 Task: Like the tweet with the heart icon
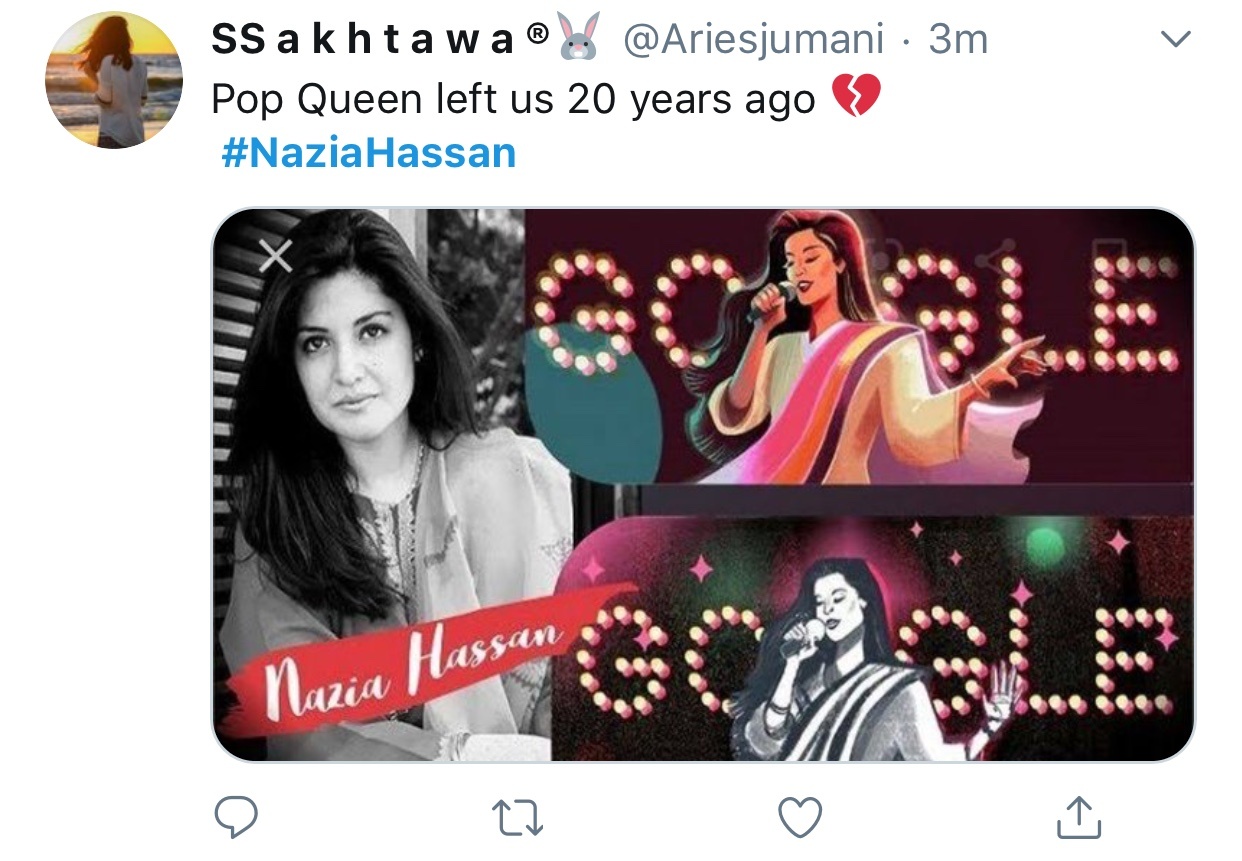[800, 818]
